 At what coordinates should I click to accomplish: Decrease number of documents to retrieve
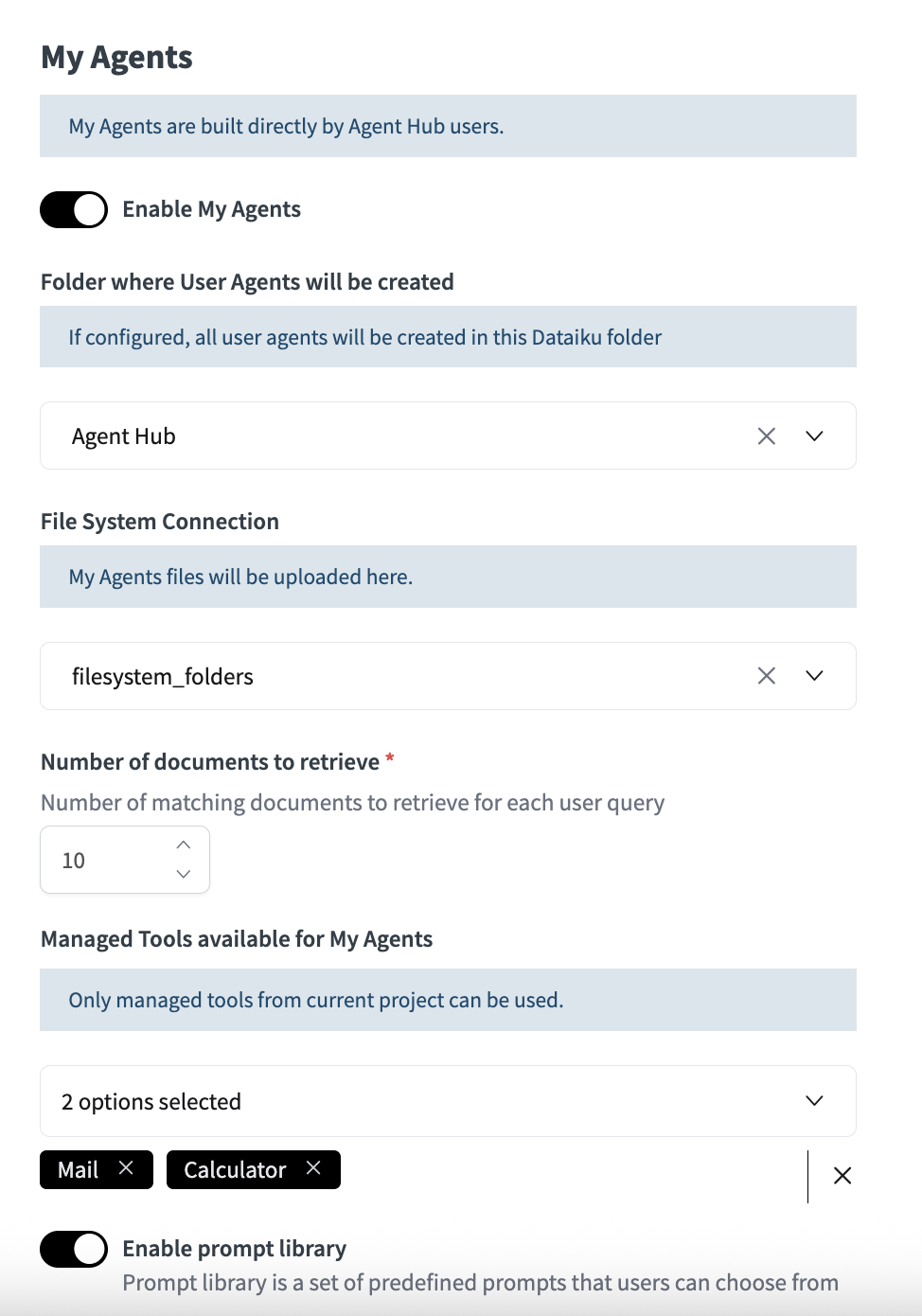click(184, 874)
